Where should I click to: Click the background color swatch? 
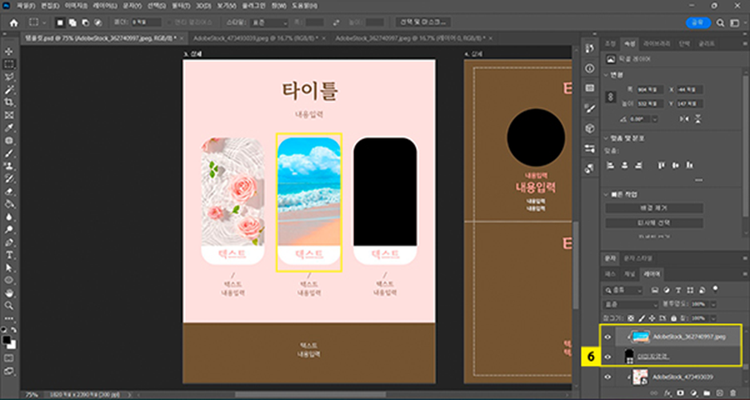pos(12,345)
